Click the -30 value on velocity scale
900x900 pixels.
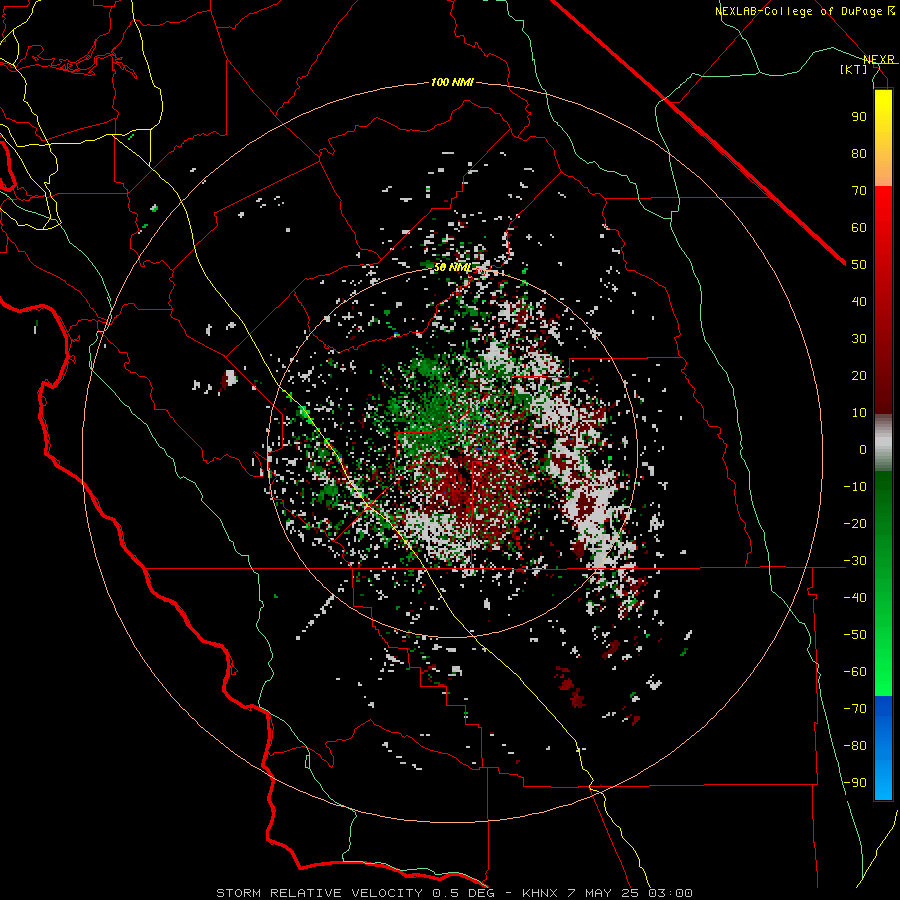(855, 560)
